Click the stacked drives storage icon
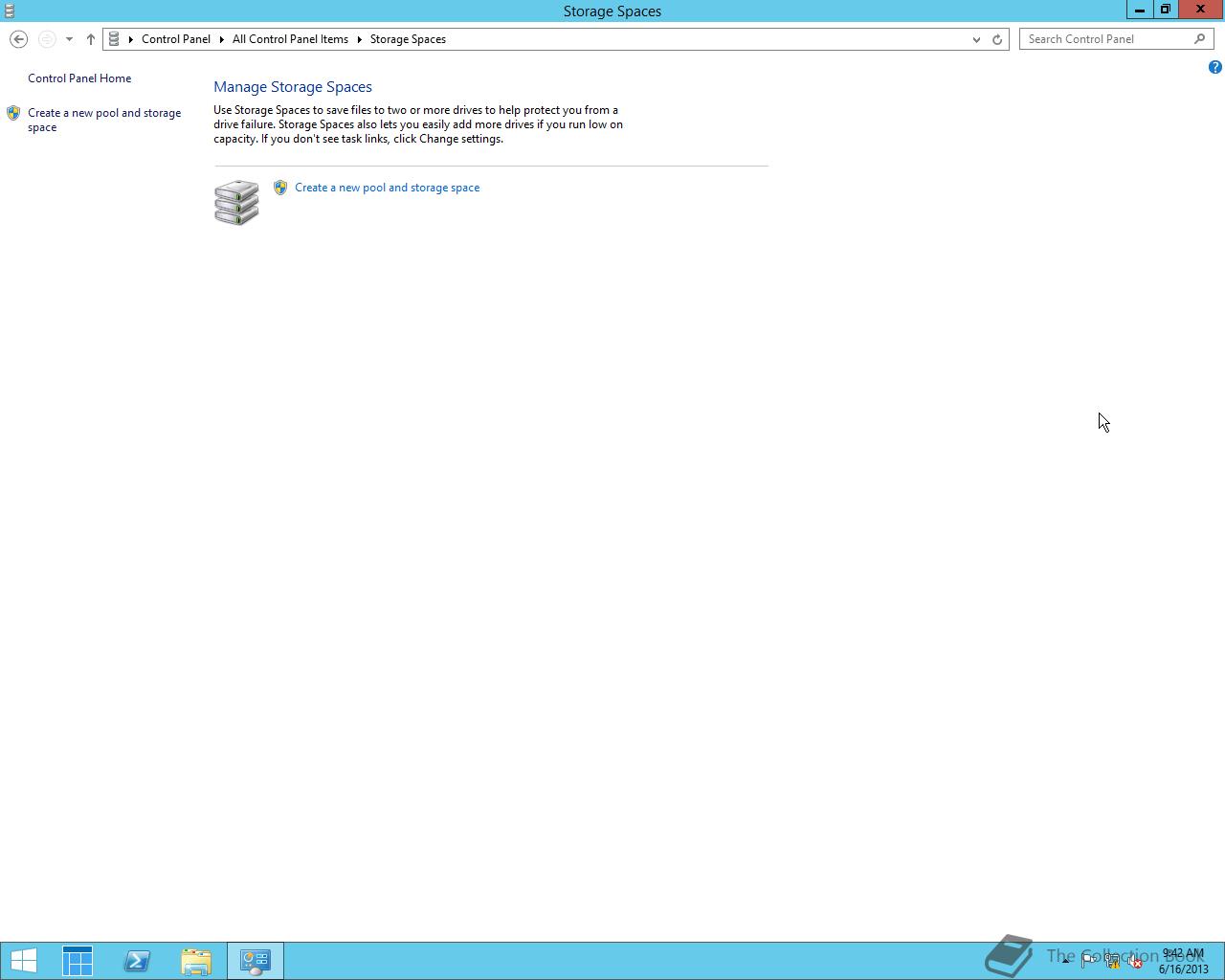Image resolution: width=1225 pixels, height=980 pixels. [x=236, y=202]
